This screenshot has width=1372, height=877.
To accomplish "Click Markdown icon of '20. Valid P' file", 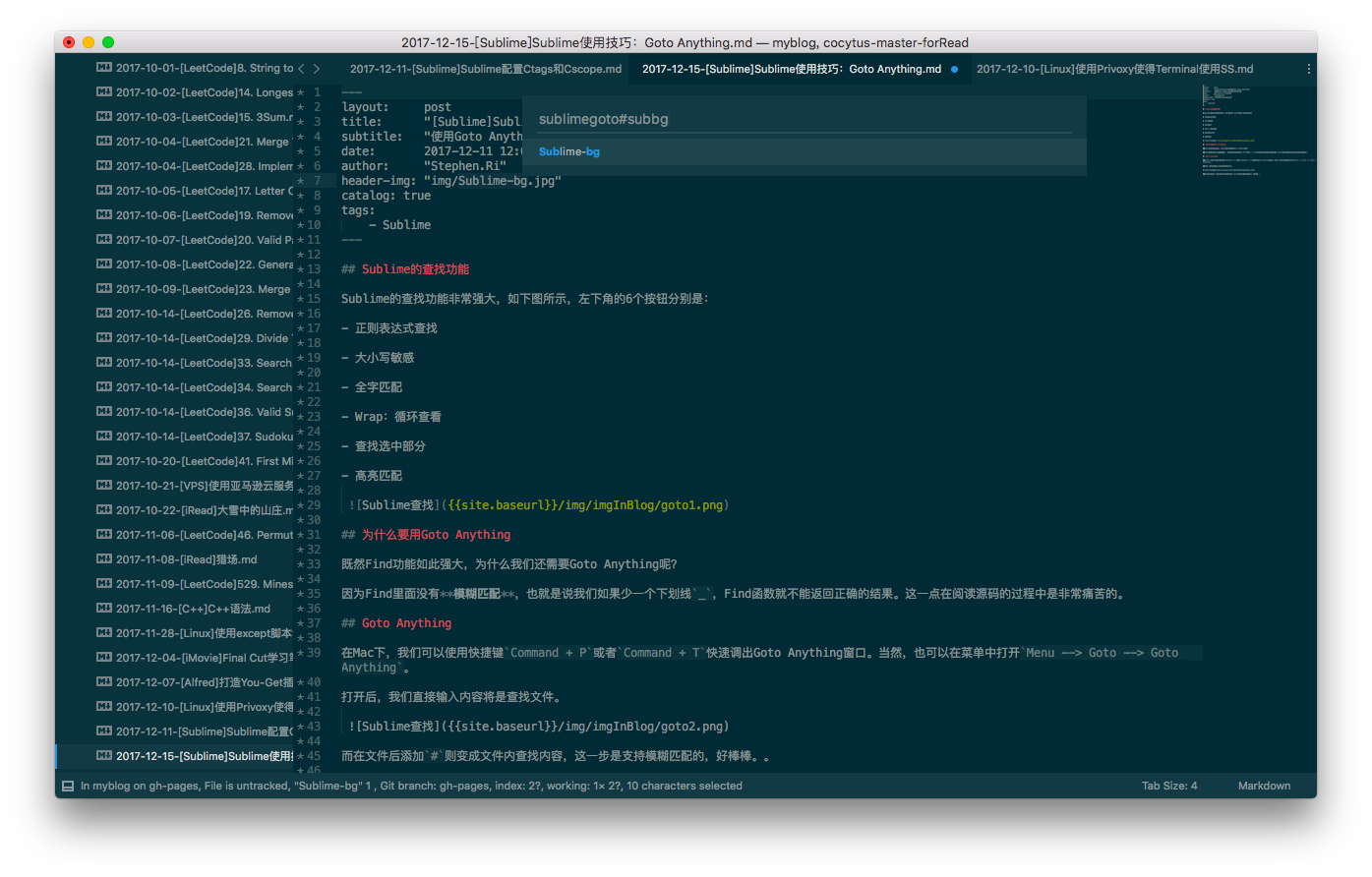I will point(103,240).
